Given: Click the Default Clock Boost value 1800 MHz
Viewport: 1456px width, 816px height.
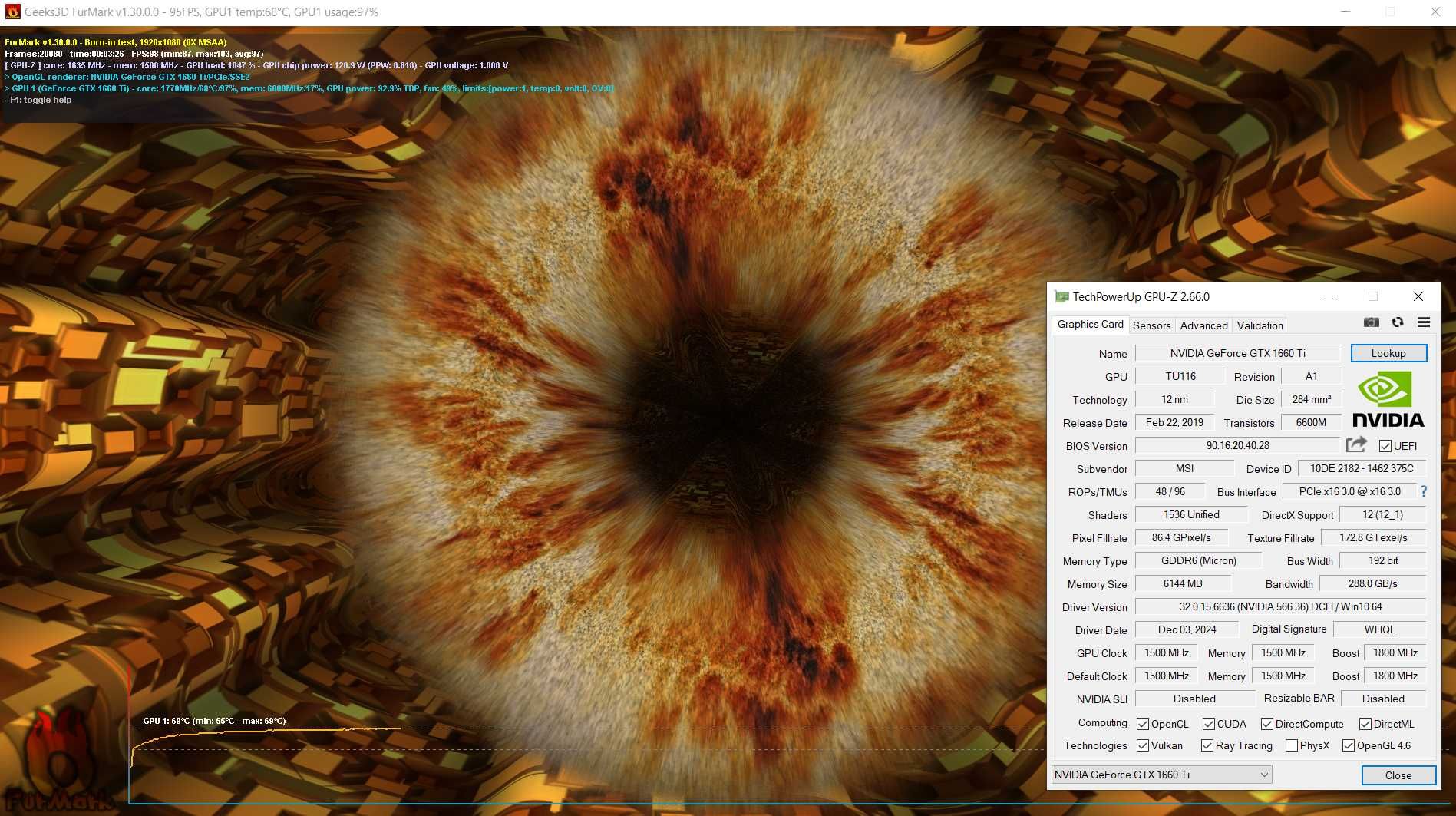Looking at the screenshot, I should pyautogui.click(x=1395, y=676).
